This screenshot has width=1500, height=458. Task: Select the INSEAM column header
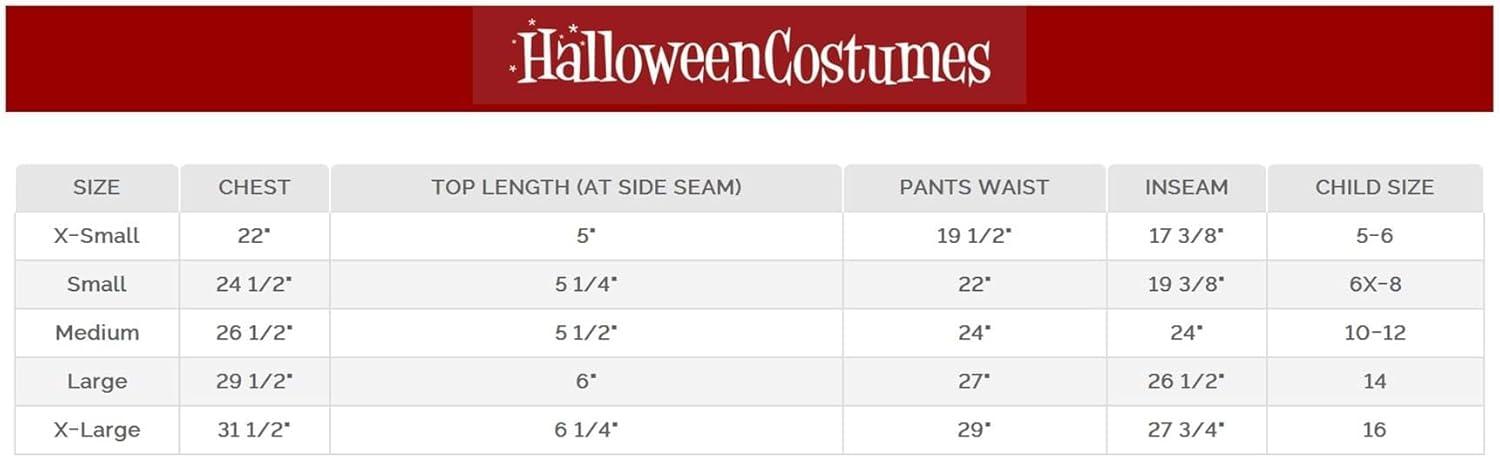click(1186, 187)
